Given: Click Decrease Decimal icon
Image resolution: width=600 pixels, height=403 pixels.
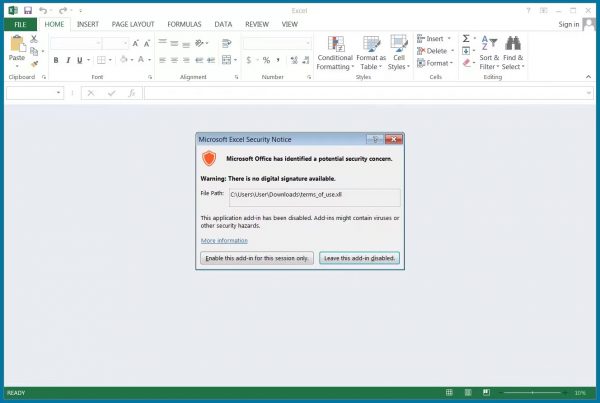Looking at the screenshot, I should click(x=306, y=60).
